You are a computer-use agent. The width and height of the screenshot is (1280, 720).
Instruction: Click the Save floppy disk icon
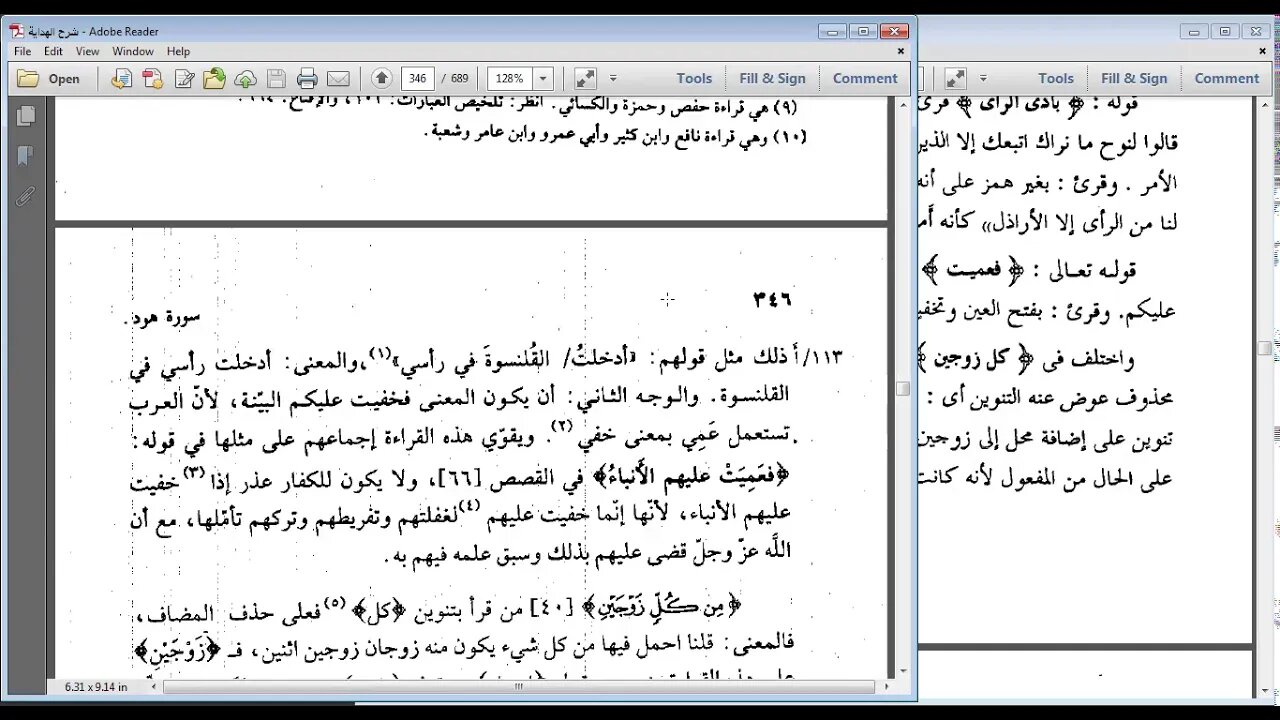tap(276, 79)
